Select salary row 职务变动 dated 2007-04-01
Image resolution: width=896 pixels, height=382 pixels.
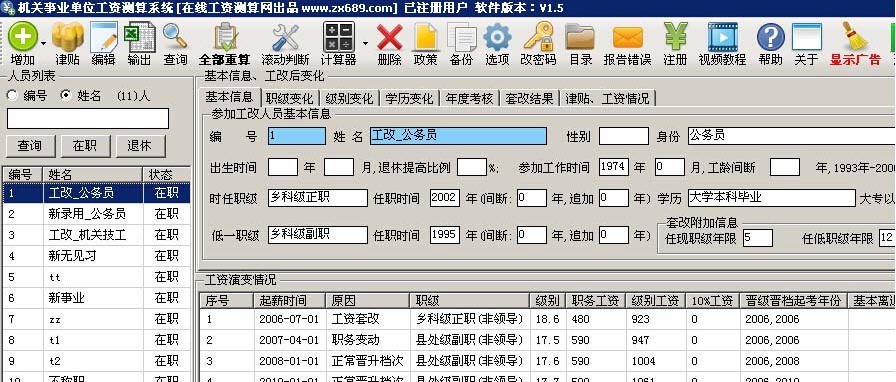(x=547, y=340)
